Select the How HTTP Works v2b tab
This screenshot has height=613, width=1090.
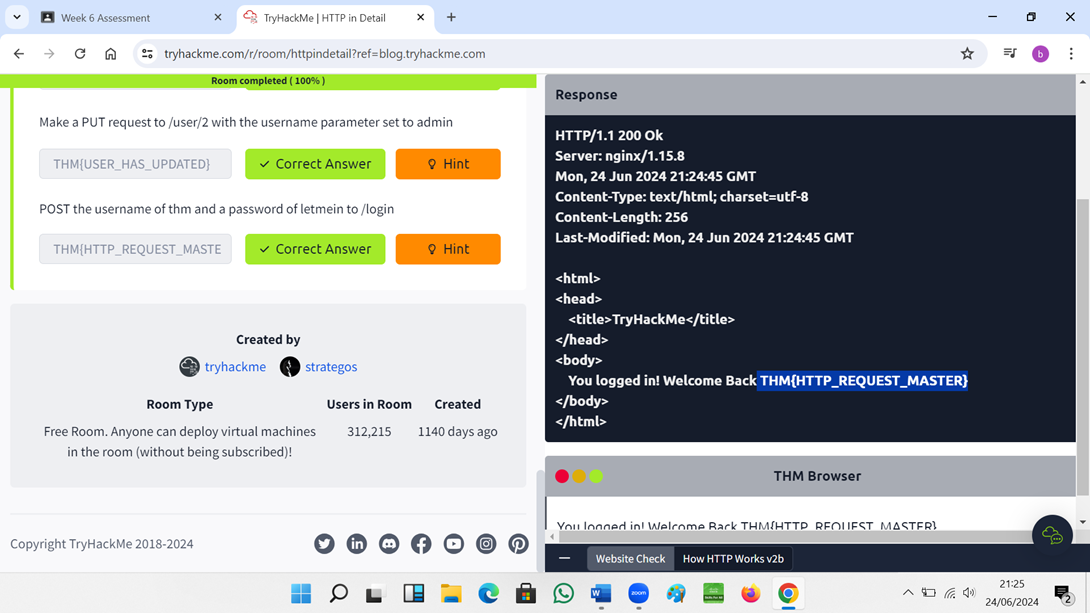click(x=733, y=558)
